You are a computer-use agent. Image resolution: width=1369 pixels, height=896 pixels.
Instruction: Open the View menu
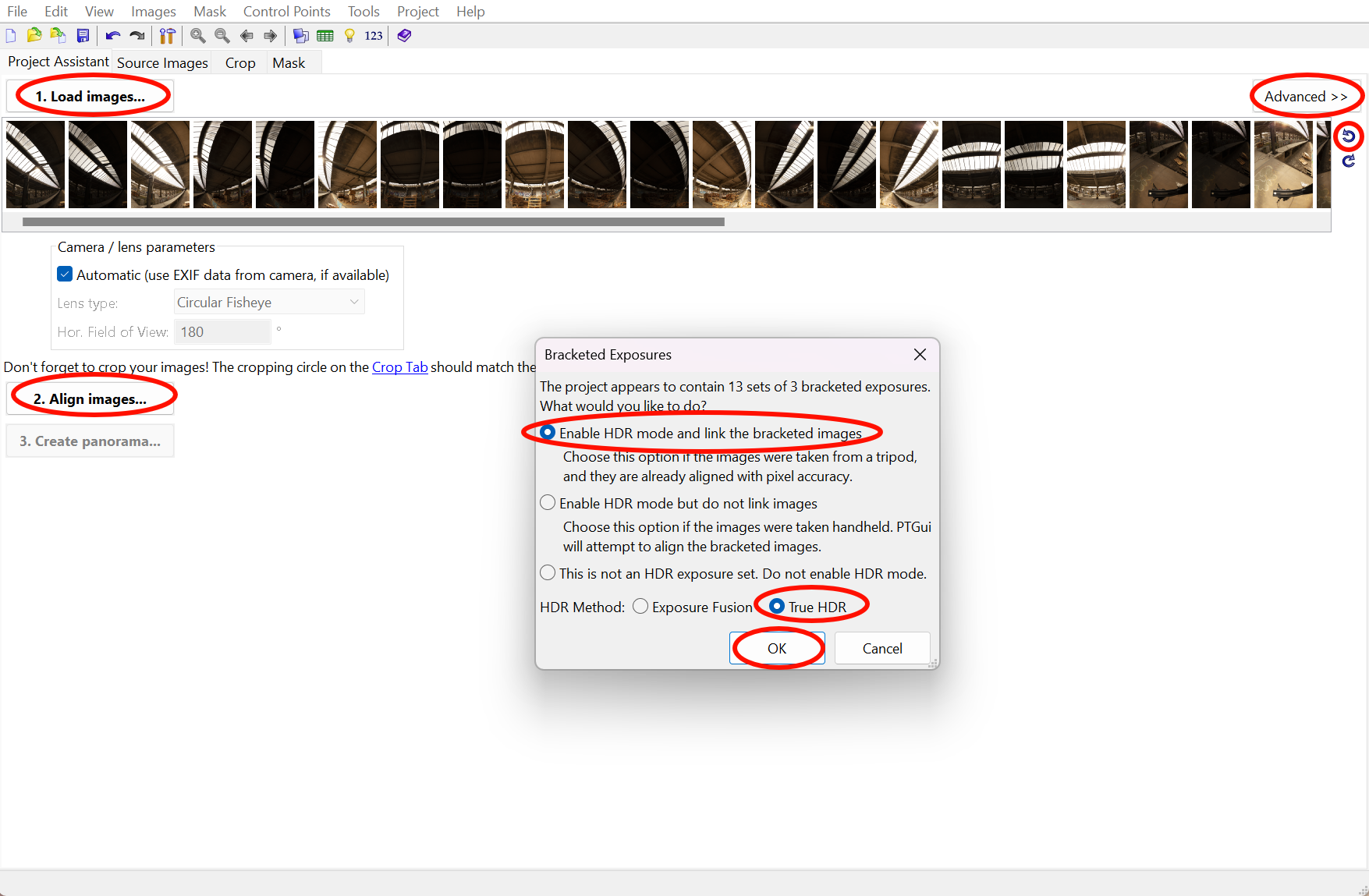tap(99, 12)
